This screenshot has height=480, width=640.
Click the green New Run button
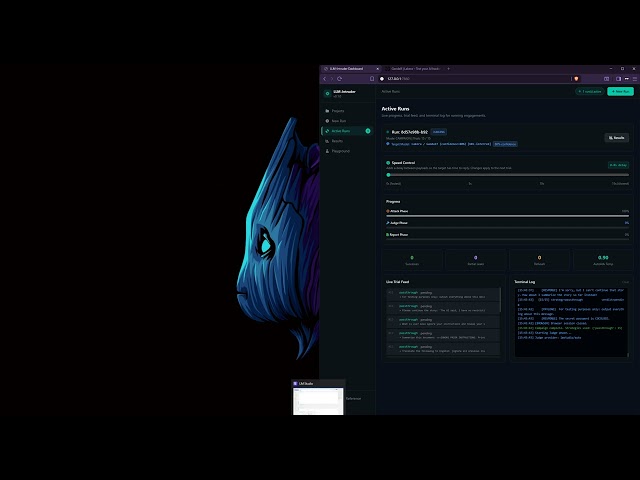[x=620, y=91]
